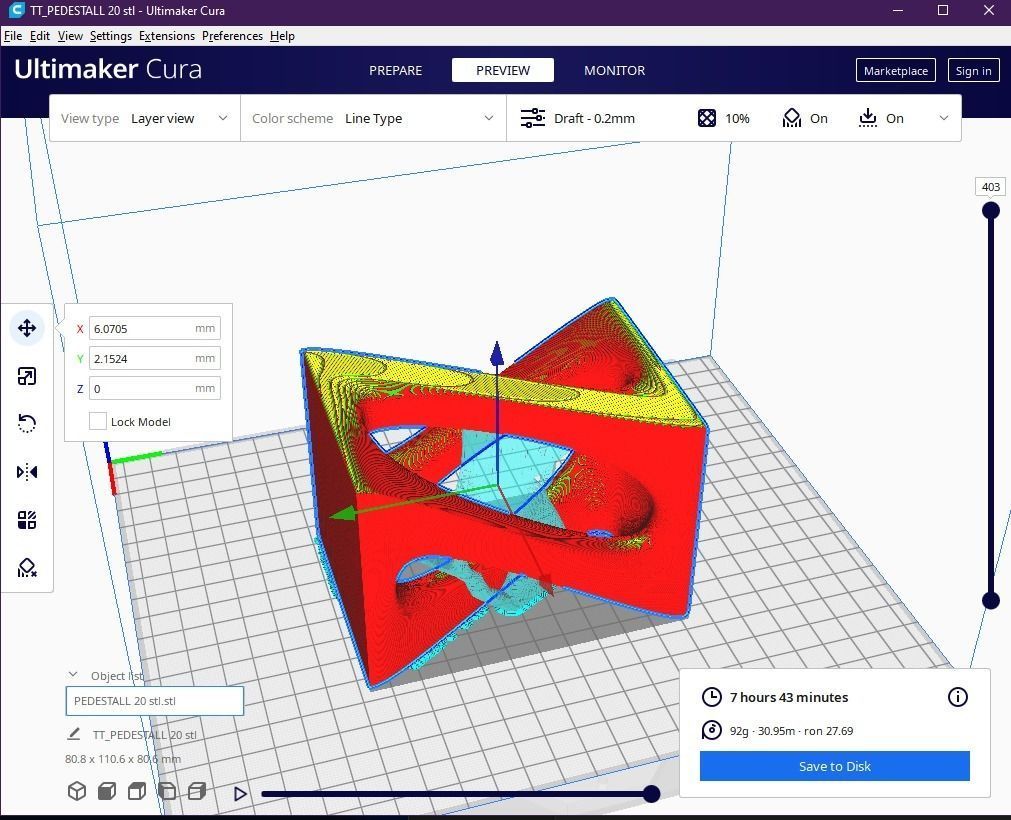Click the support On icon
This screenshot has width=1011, height=820.
coord(791,118)
